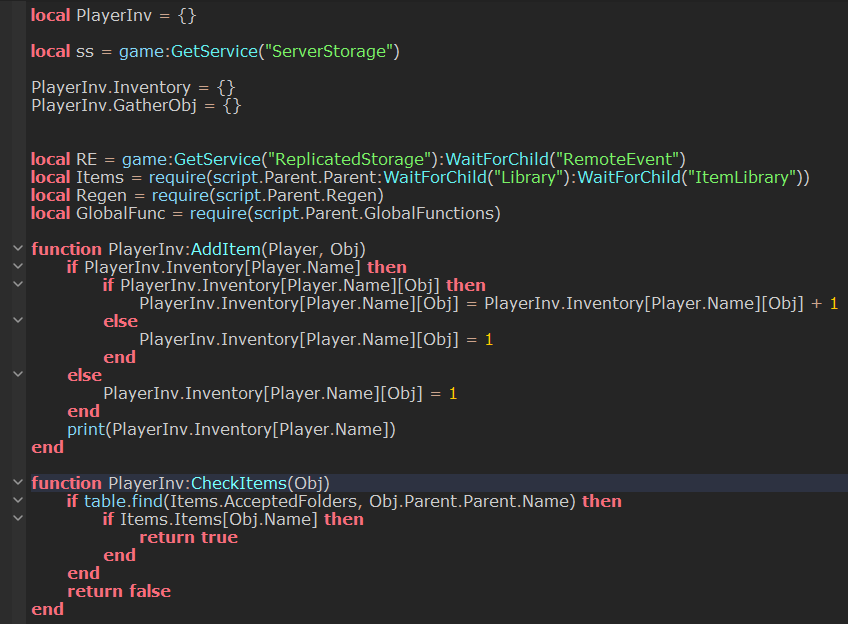The height and width of the screenshot is (624, 848).
Task: Click 'table.find' in CheckItems
Action: 123,501
